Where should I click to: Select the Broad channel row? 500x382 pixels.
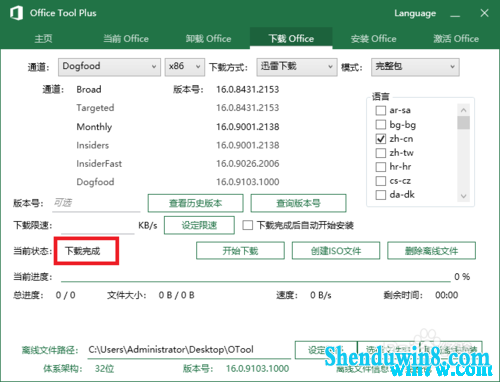click(89, 90)
